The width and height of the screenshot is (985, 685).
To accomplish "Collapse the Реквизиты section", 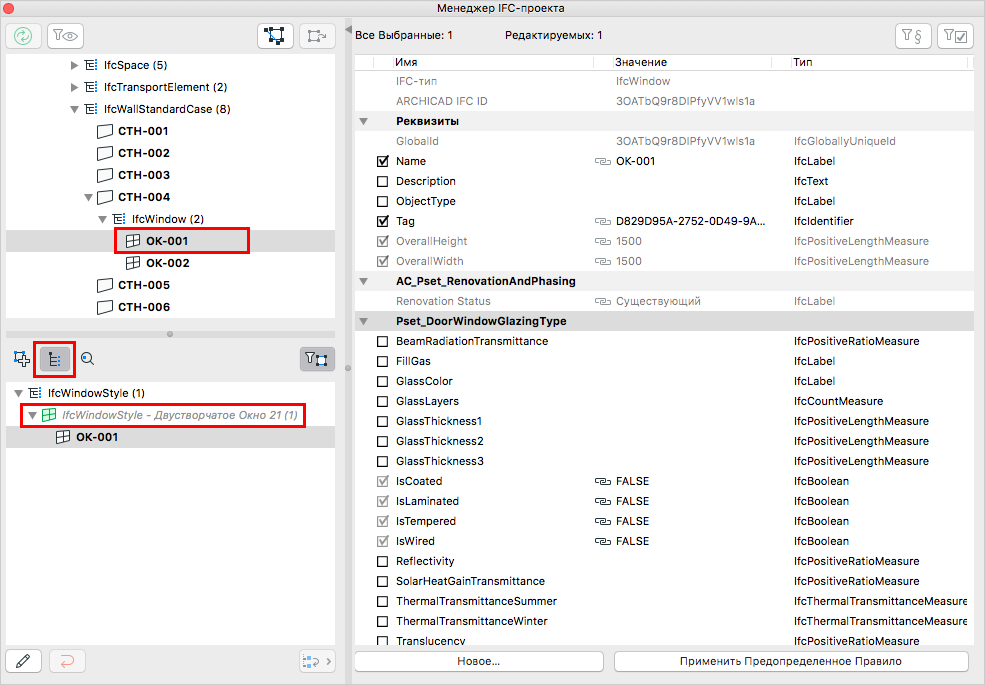I will point(364,121).
